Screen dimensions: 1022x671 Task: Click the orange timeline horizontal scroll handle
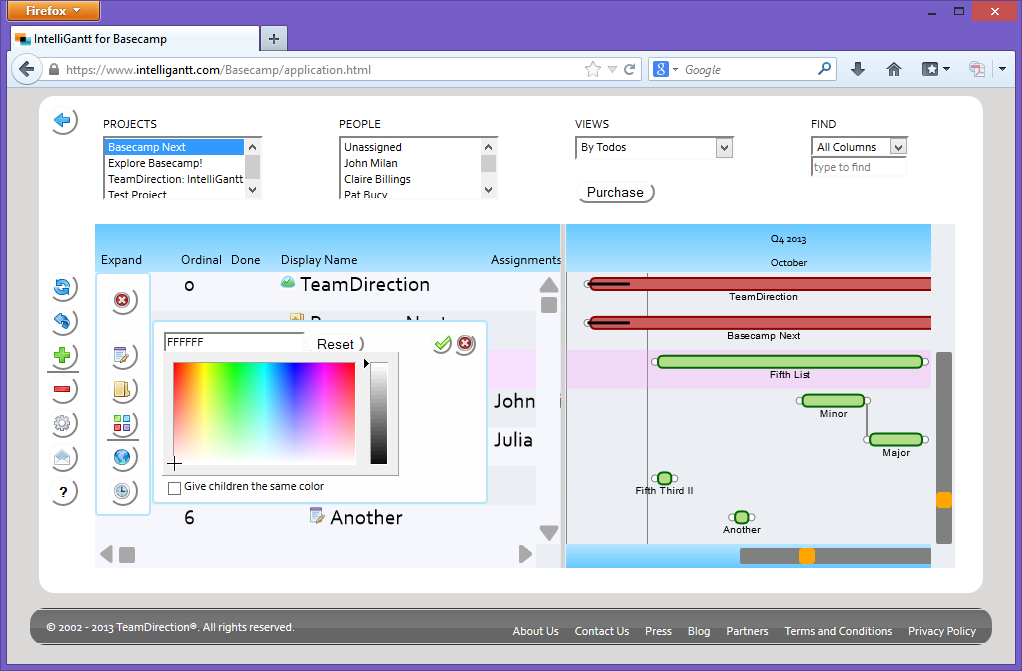807,556
